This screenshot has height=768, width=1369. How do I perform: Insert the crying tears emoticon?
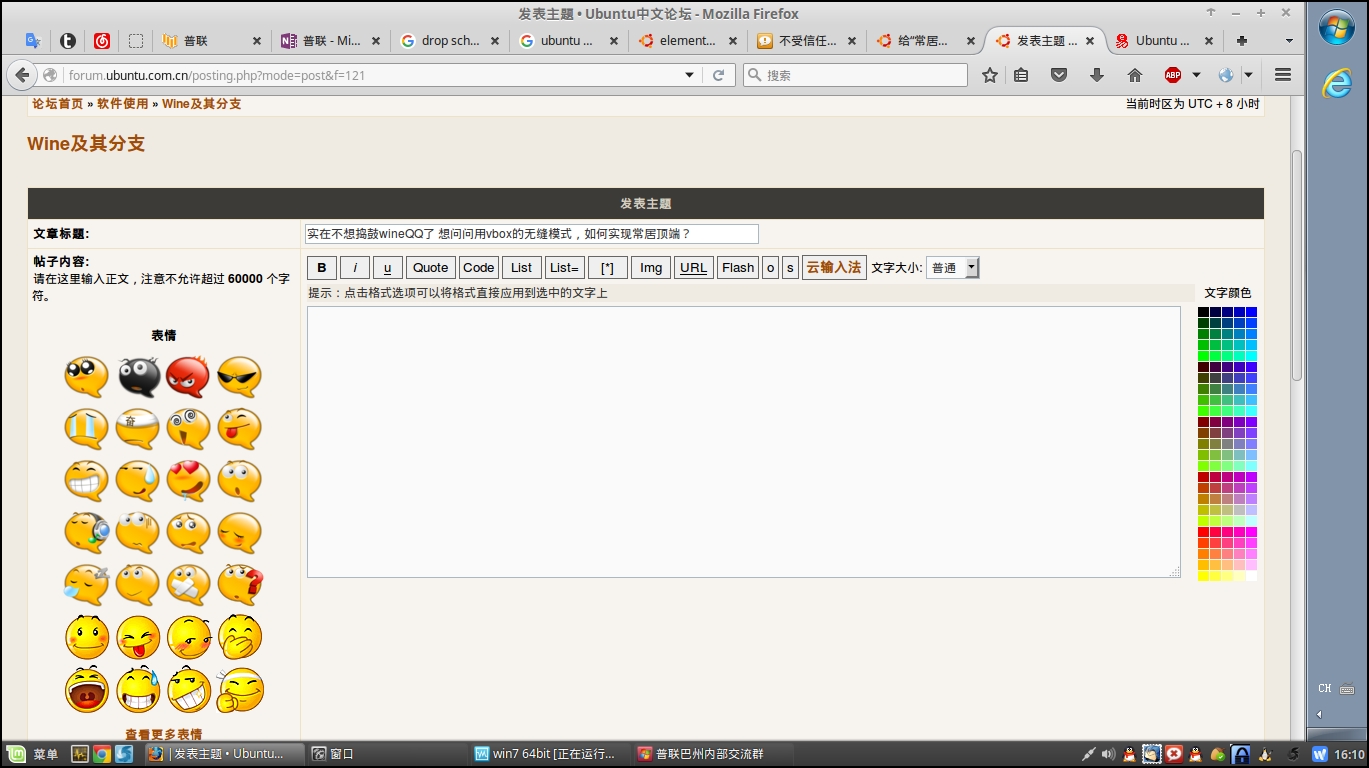(87, 429)
